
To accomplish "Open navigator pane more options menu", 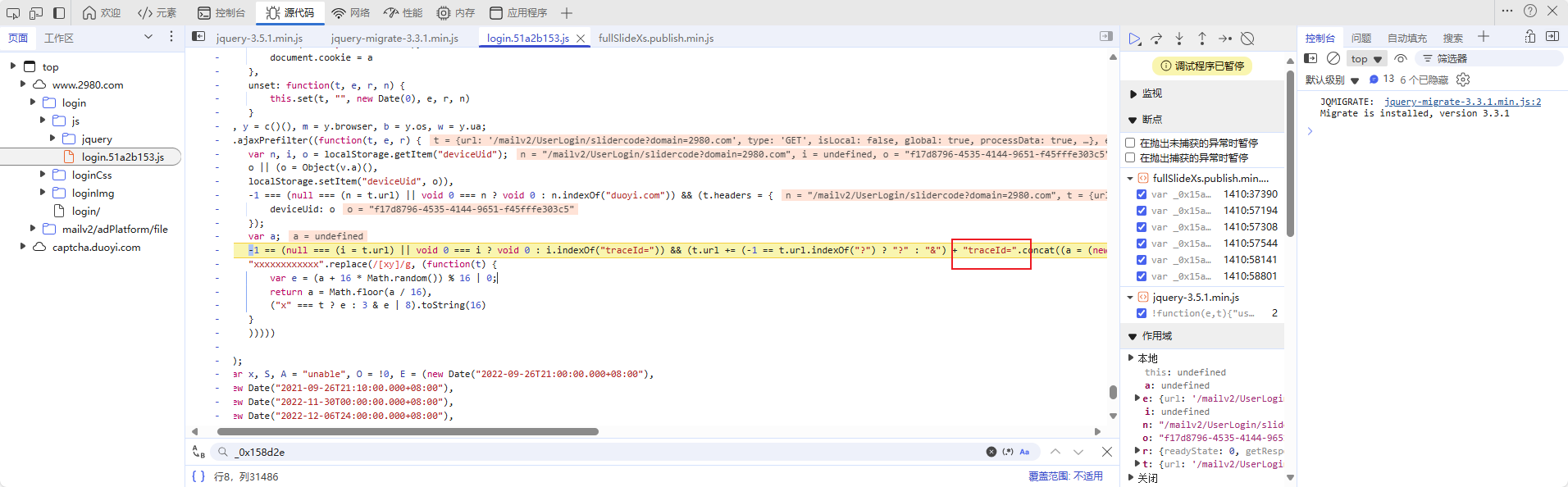I will (171, 37).
